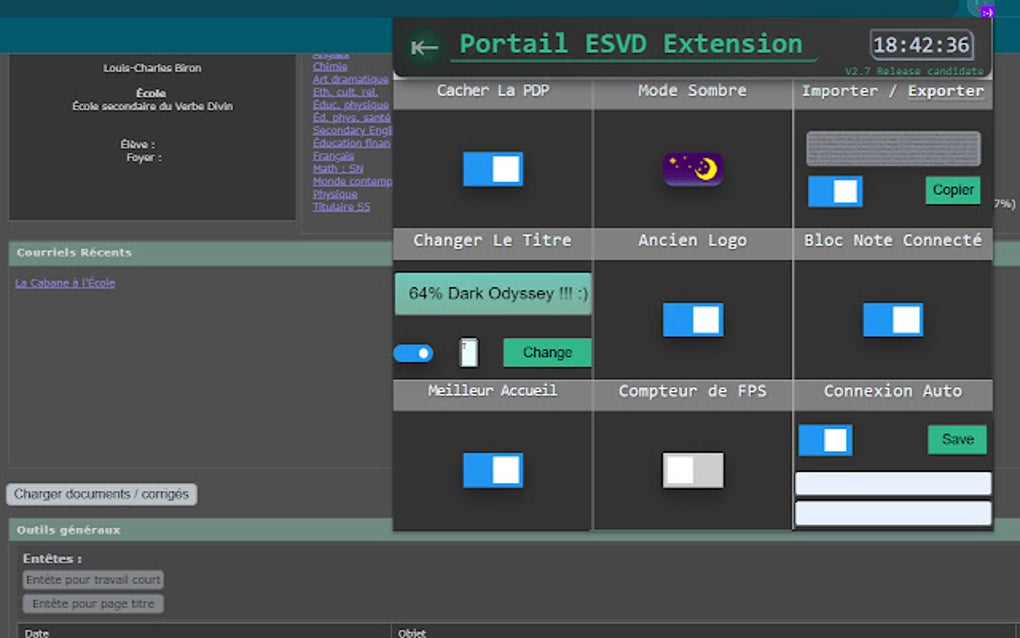Image resolution: width=1020 pixels, height=638 pixels.
Task: Toggle the Bloc Note Connecté switch
Action: pos(892,319)
